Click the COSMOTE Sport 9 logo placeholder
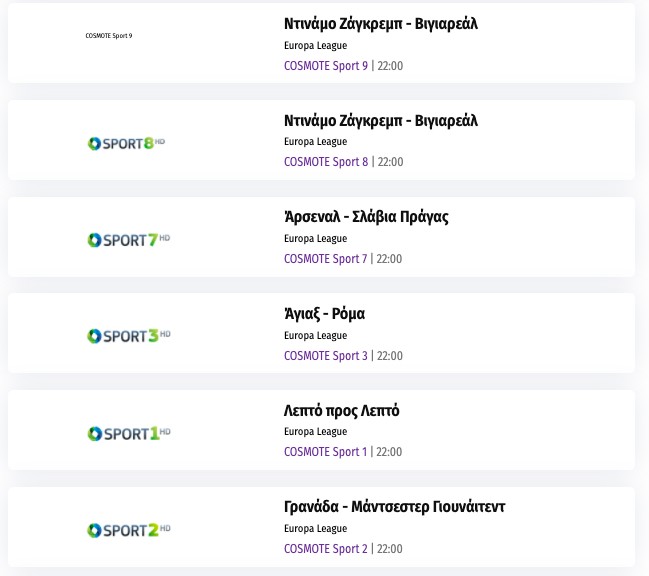Viewport: 649px width, 576px height. (109, 36)
